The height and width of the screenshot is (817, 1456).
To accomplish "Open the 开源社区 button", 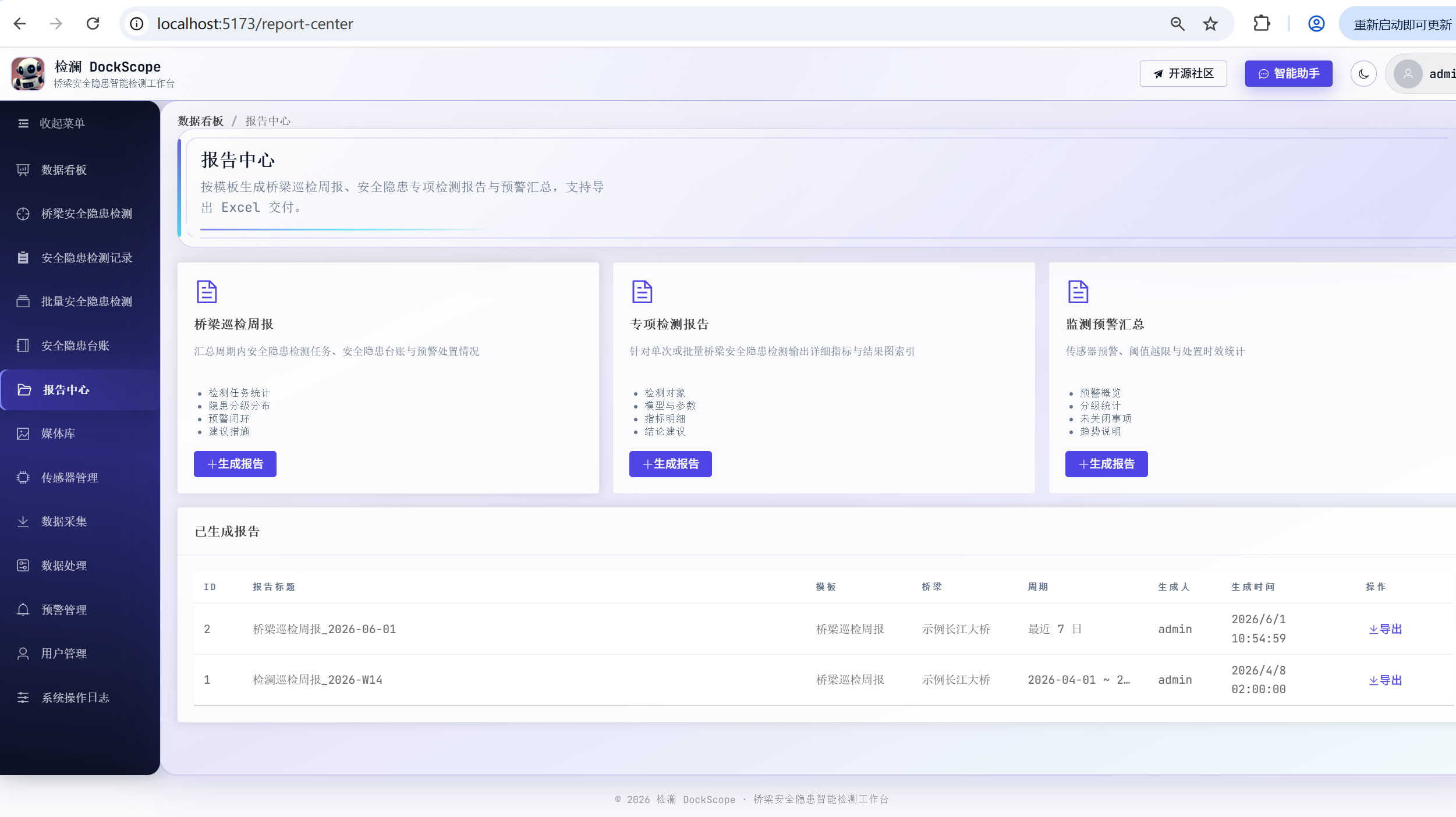I will [1183, 74].
